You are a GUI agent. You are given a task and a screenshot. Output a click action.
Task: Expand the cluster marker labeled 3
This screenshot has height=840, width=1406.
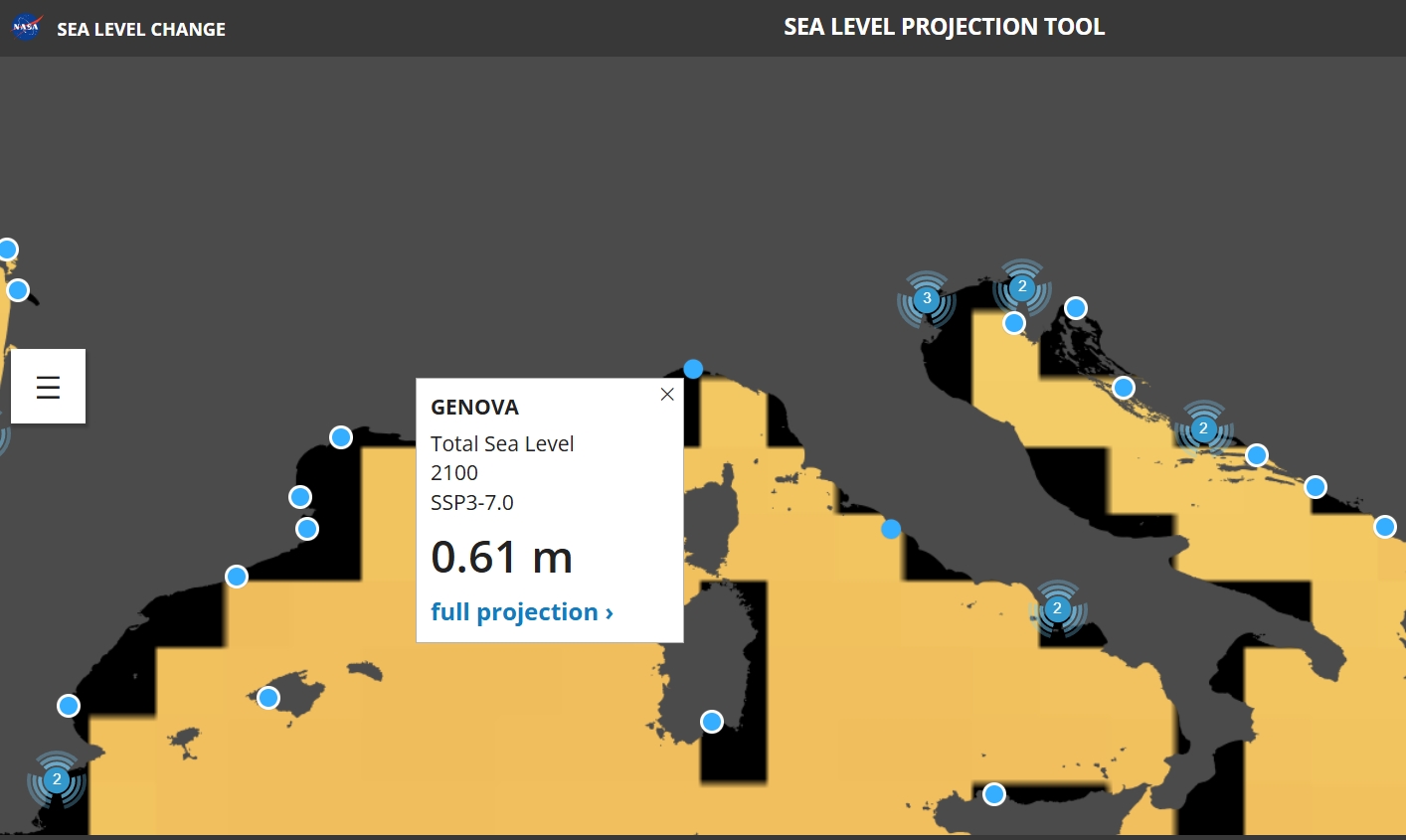(x=927, y=298)
